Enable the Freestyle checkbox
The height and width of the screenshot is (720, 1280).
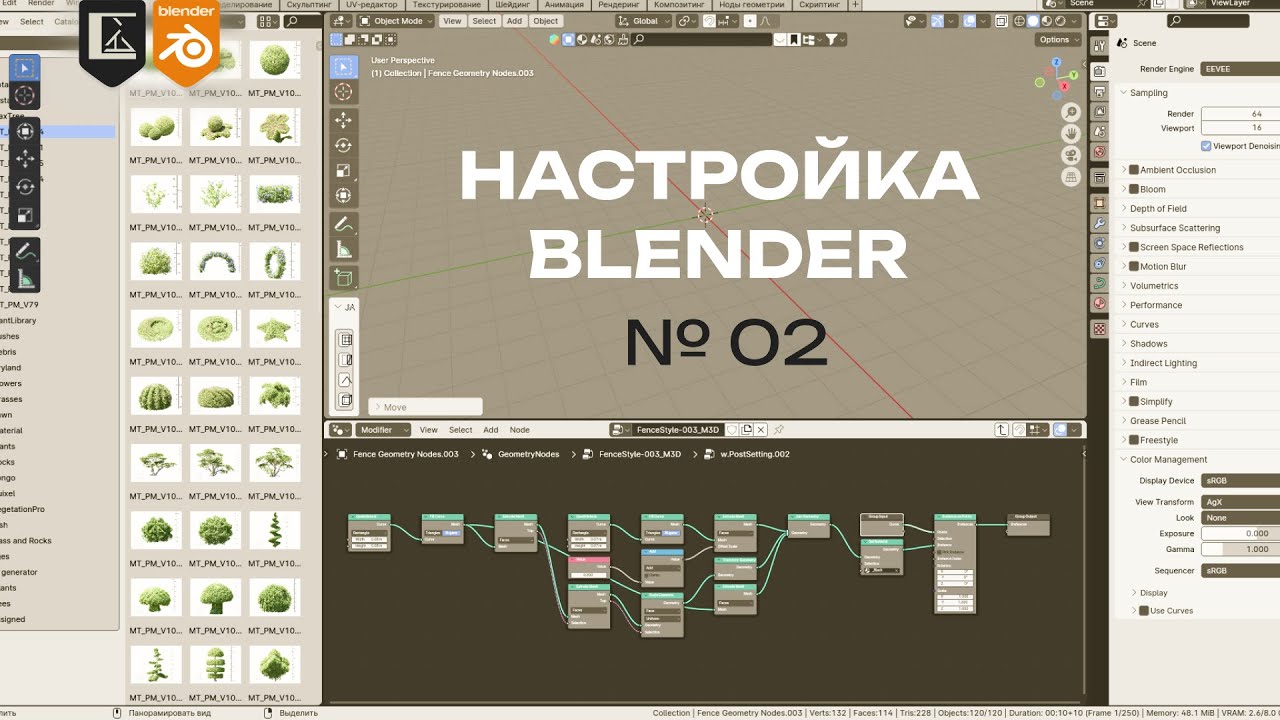[x=1134, y=440]
